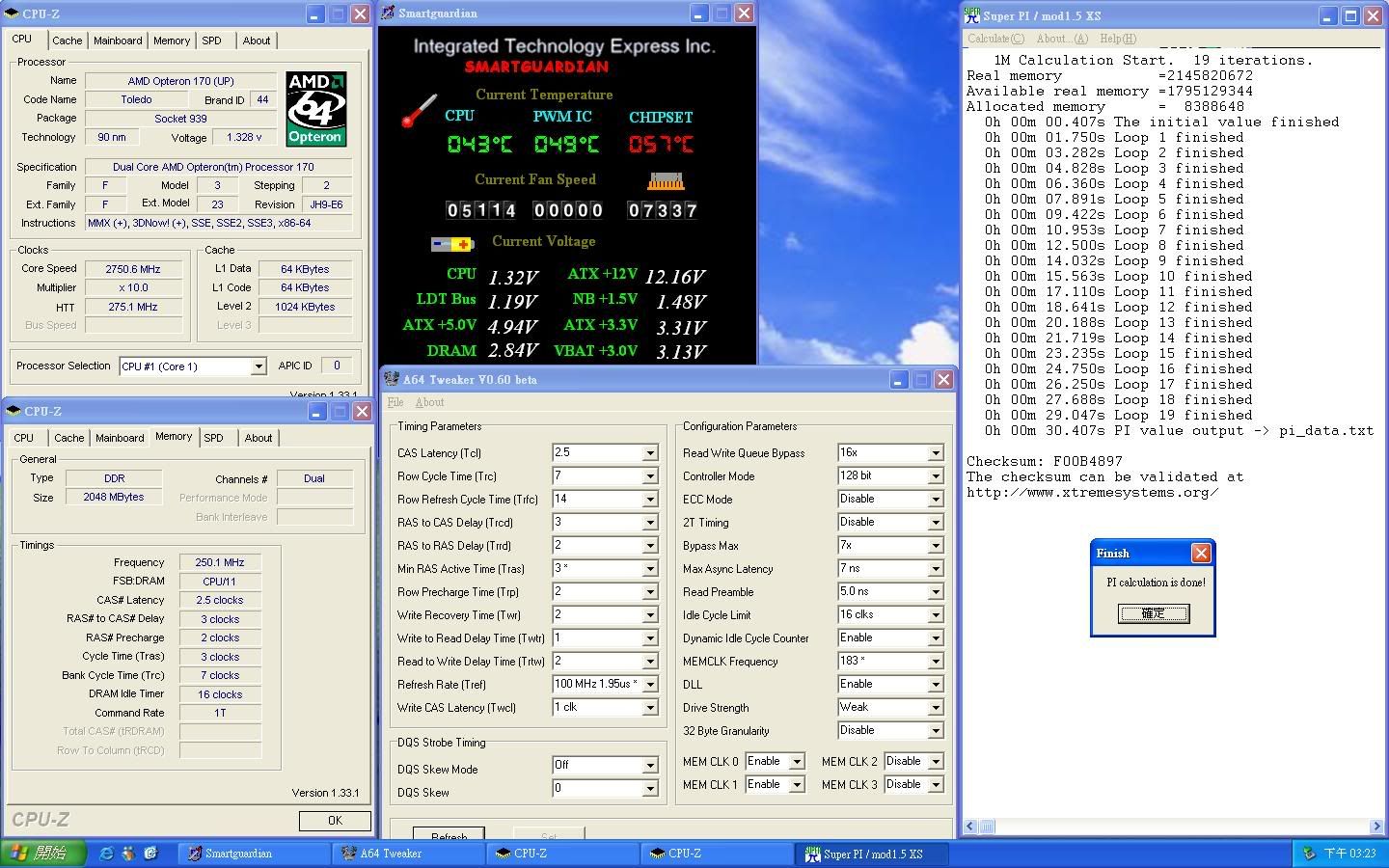The height and width of the screenshot is (868, 1389).
Task: Click the CHIPSET temperature reading 057°C
Action: coord(662,145)
